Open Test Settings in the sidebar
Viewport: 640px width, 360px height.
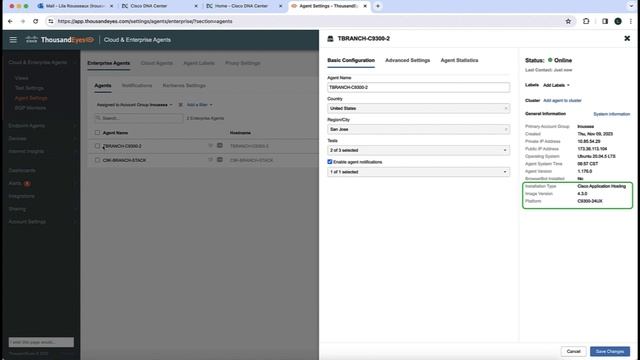[29, 88]
